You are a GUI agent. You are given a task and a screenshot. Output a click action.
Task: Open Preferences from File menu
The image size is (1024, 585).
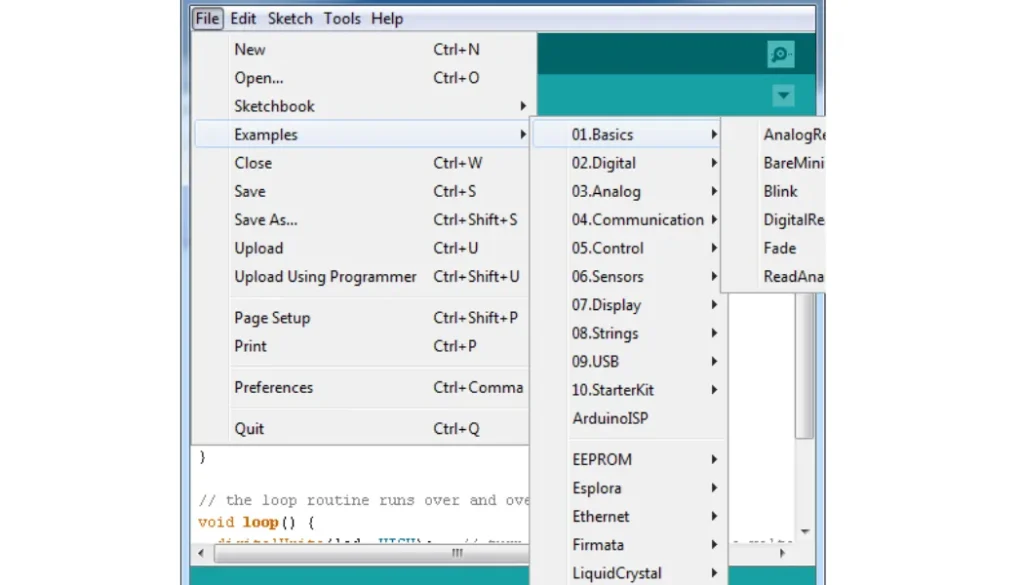point(361,387)
